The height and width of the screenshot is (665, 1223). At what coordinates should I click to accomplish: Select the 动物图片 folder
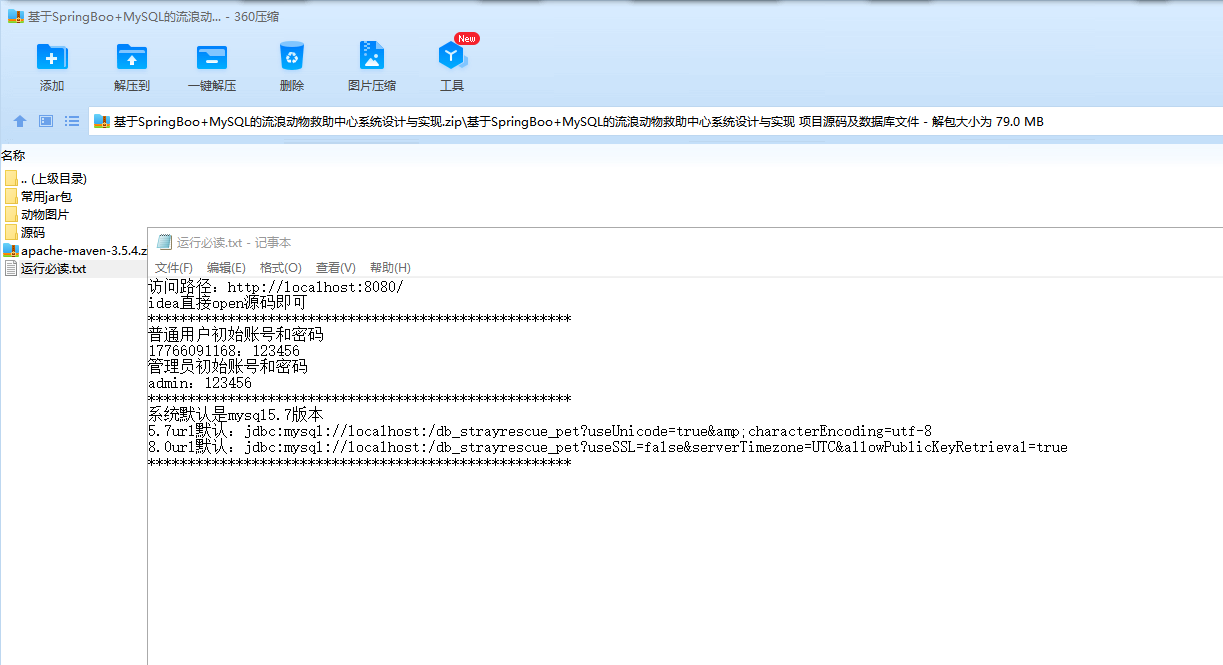tap(37, 215)
